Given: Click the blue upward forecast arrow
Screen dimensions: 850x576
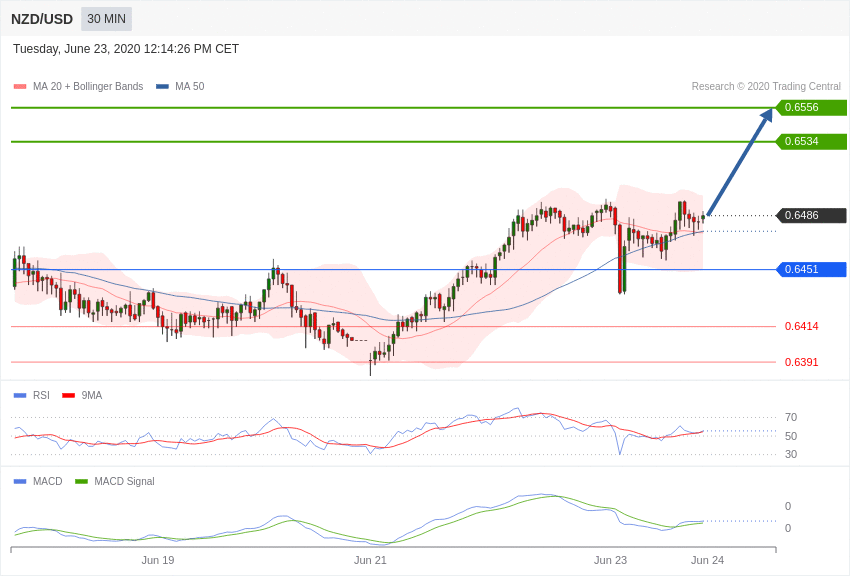Looking at the screenshot, I should pos(740,161).
